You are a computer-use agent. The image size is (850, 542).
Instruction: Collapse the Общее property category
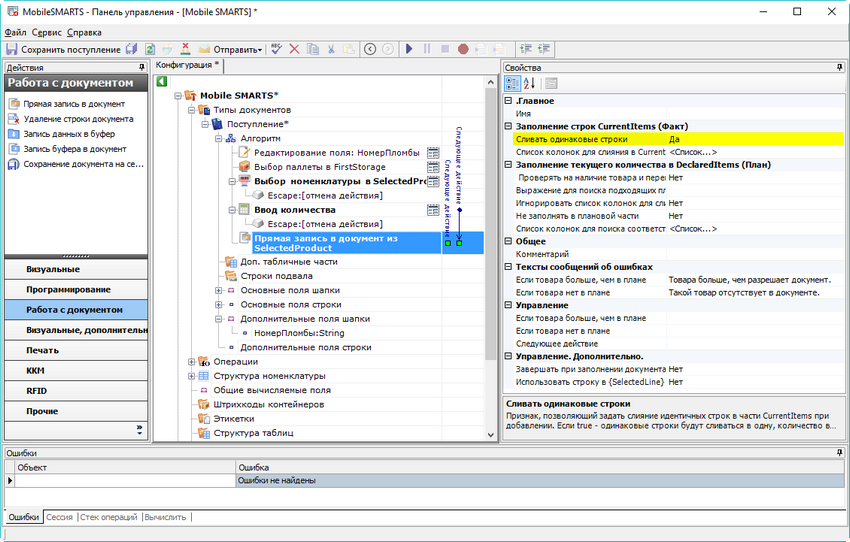(508, 241)
